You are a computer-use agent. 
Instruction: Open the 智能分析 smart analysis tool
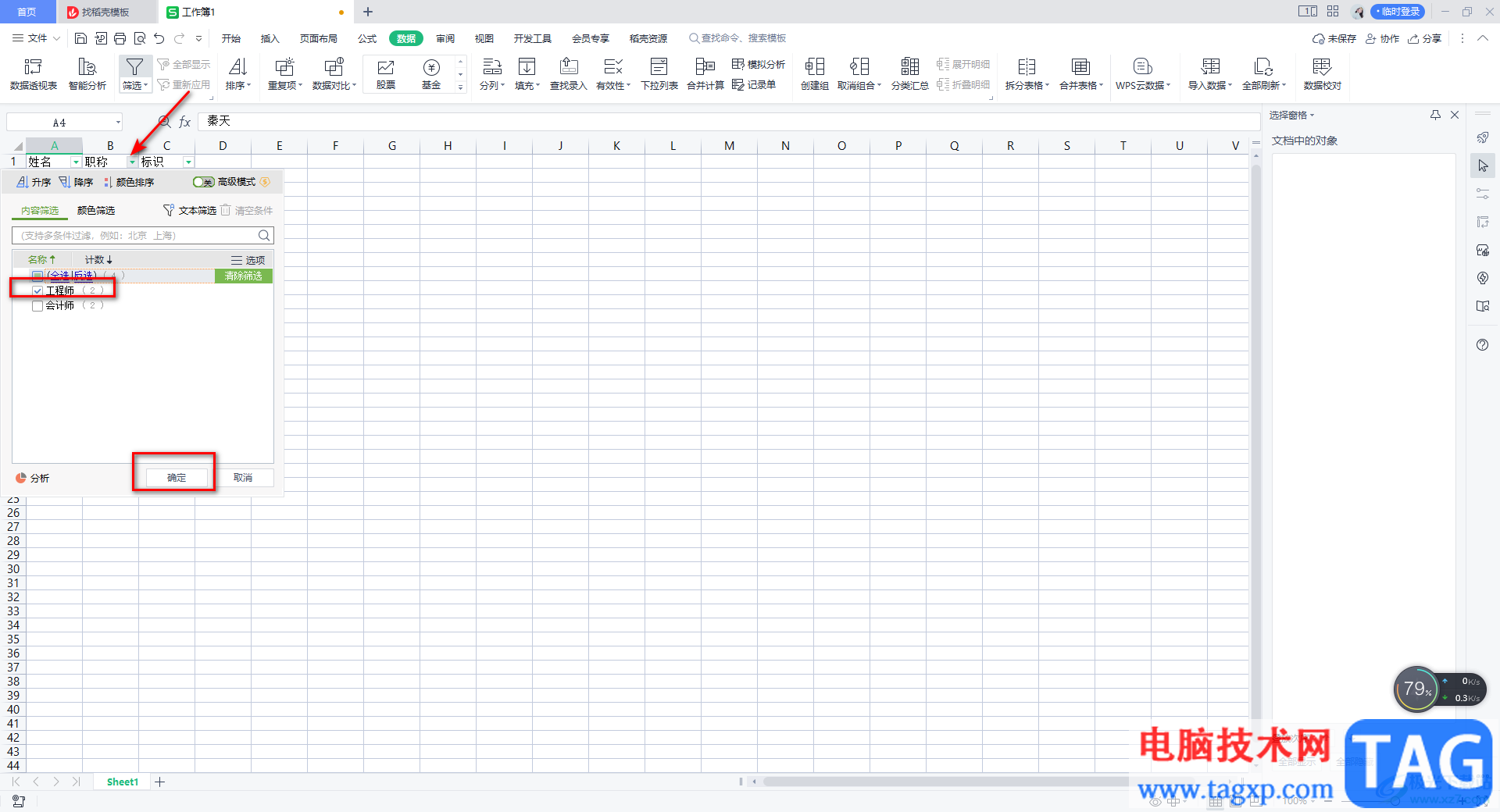tap(87, 74)
